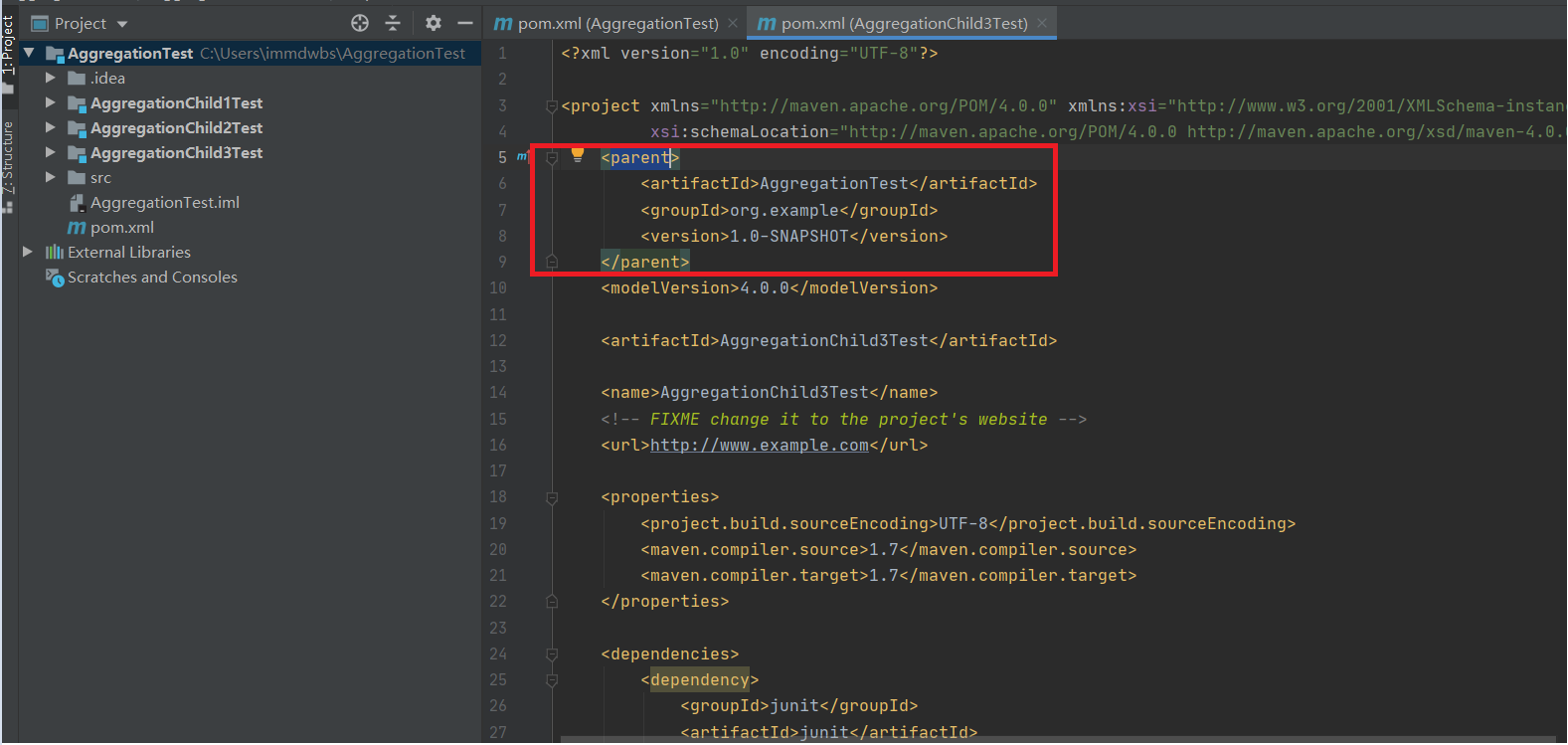Click the External Libraries icon

(55, 253)
